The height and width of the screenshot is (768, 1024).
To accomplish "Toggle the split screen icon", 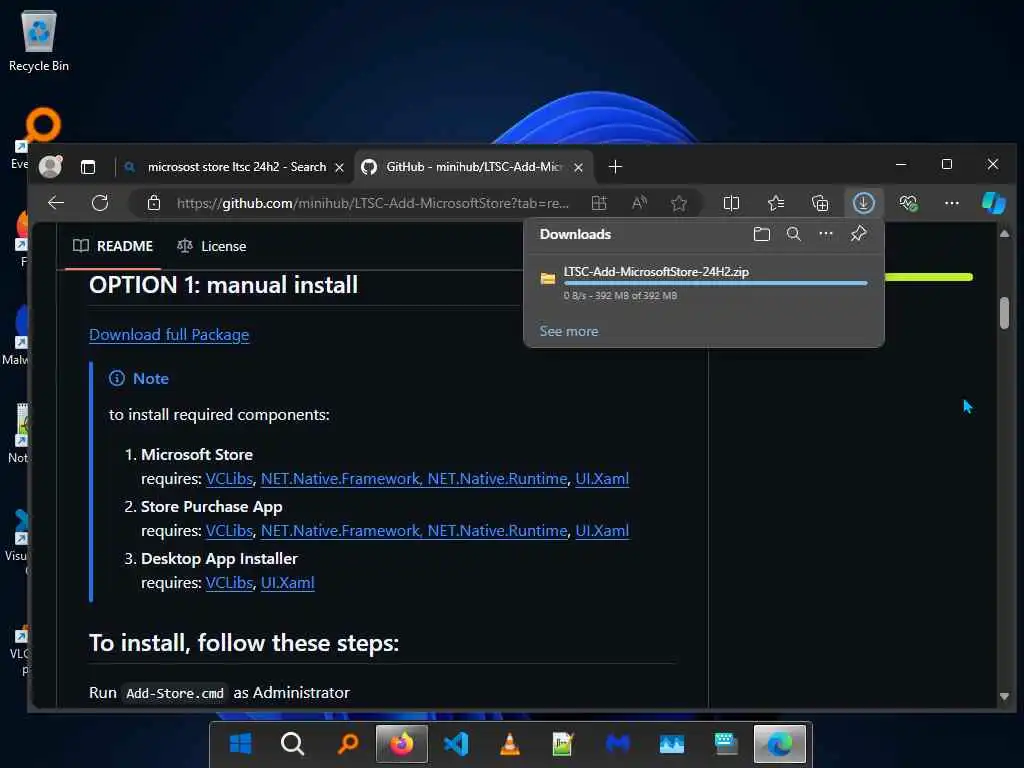I will [731, 203].
